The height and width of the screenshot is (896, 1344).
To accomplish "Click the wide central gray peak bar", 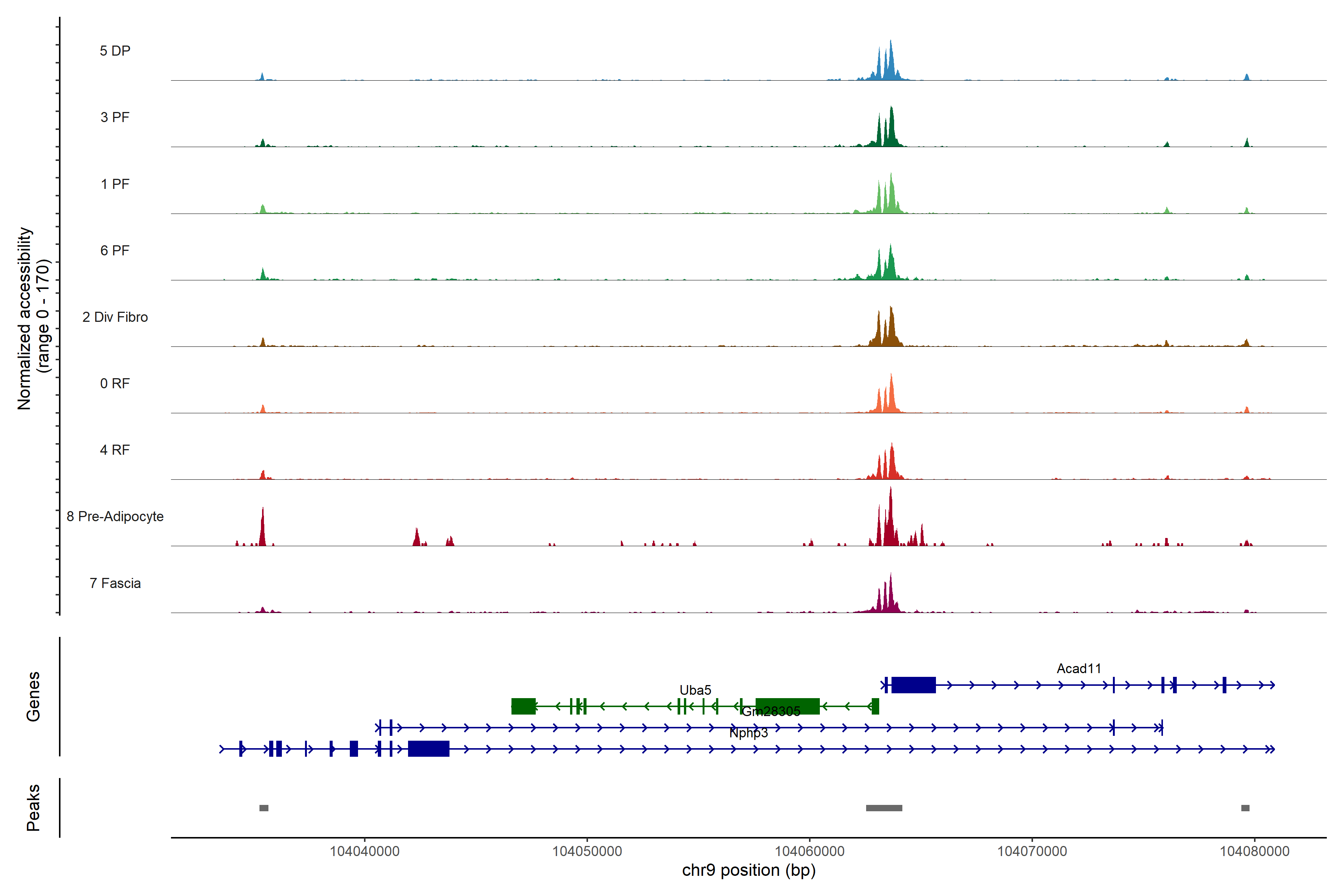I will [883, 808].
